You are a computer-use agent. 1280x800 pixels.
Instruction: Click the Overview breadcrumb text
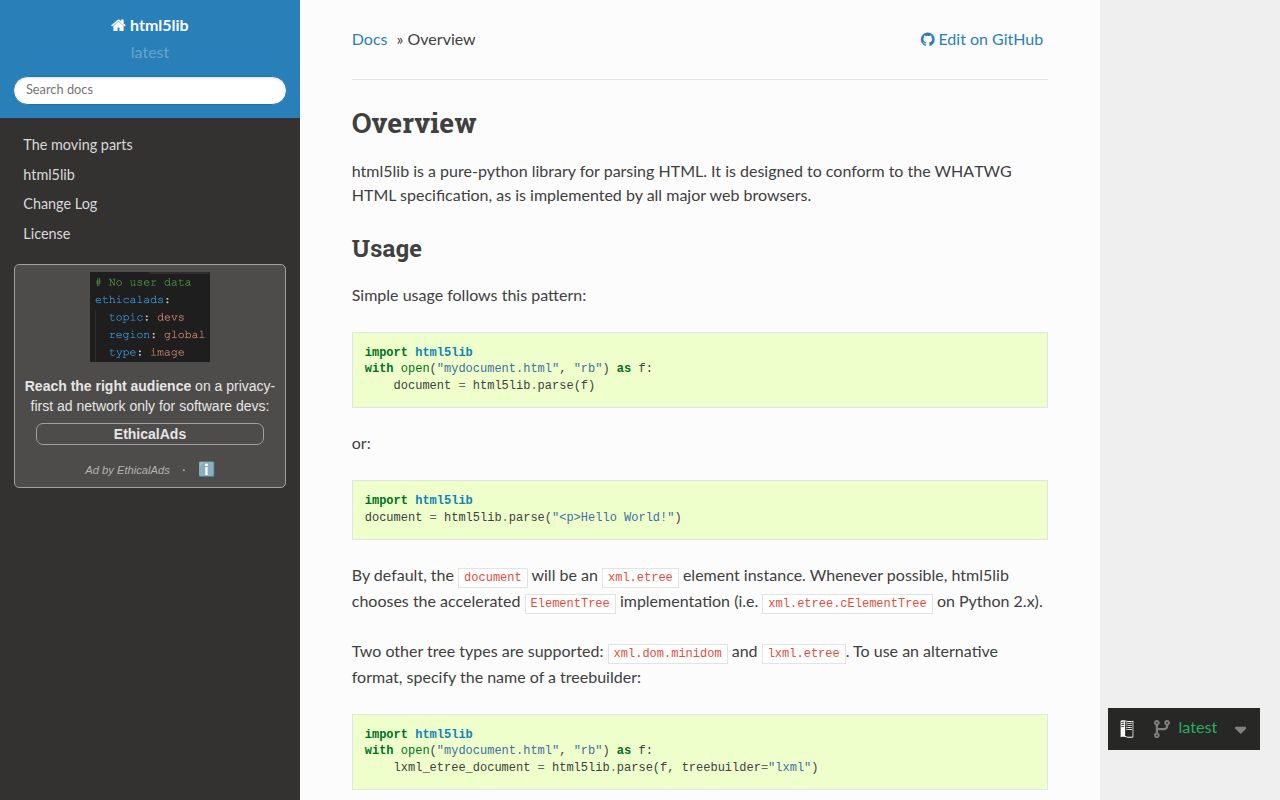(x=441, y=40)
